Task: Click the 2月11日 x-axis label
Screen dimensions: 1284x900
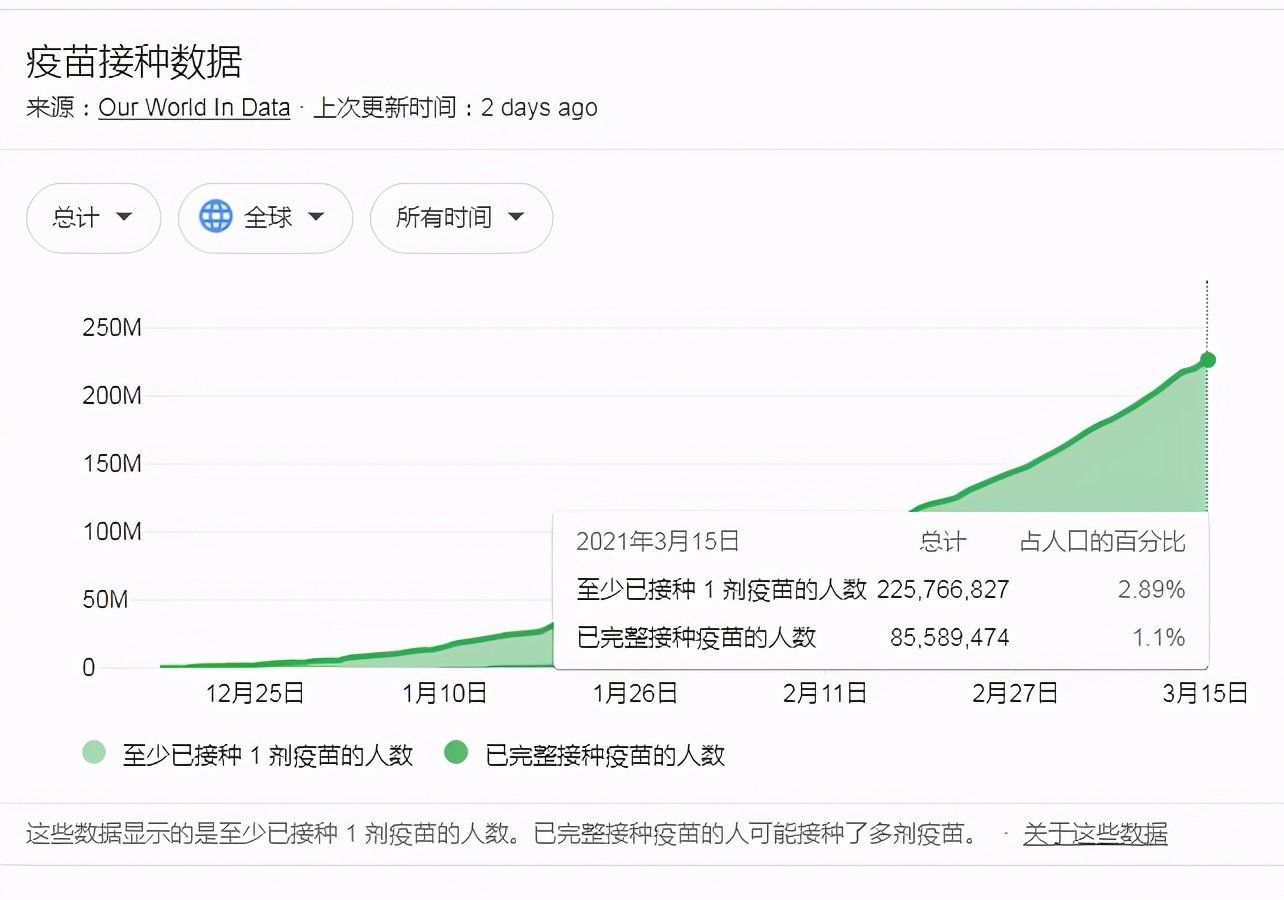Action: point(825,693)
